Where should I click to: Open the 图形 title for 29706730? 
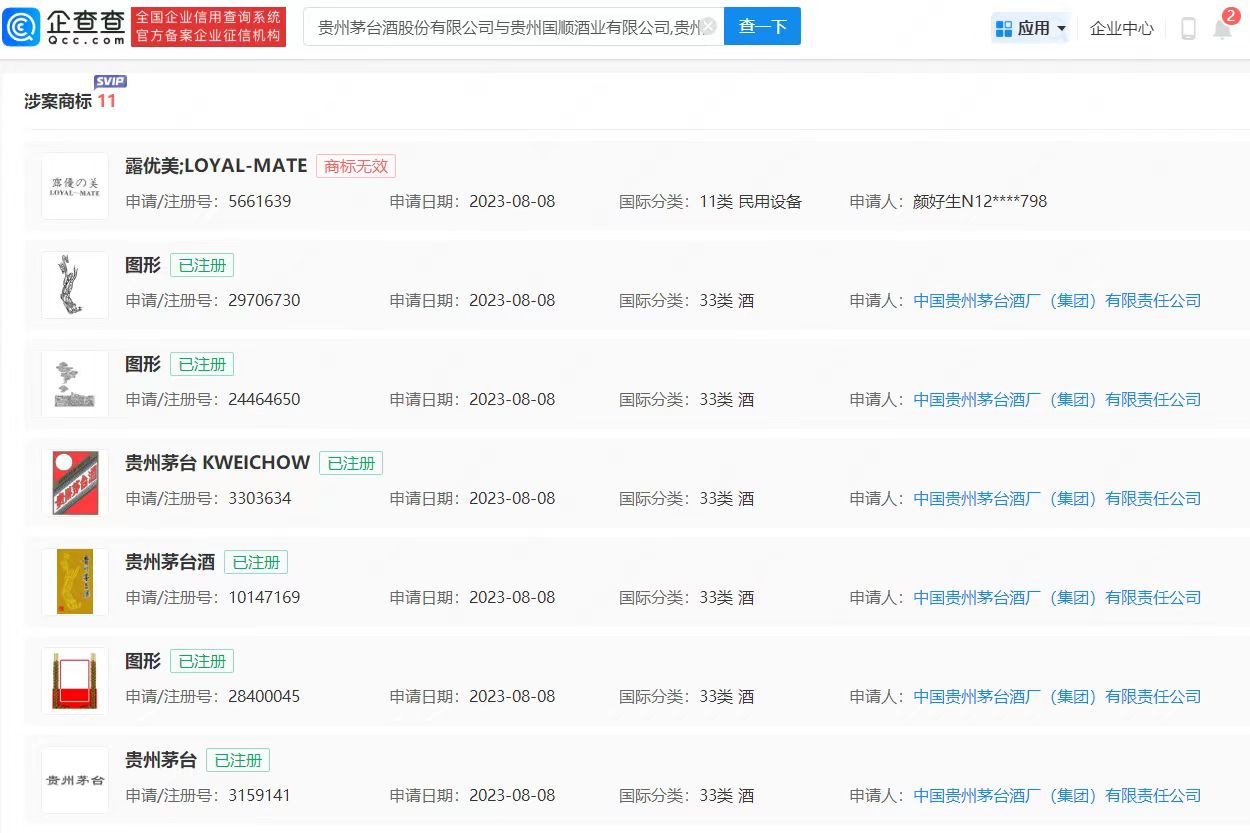click(143, 265)
